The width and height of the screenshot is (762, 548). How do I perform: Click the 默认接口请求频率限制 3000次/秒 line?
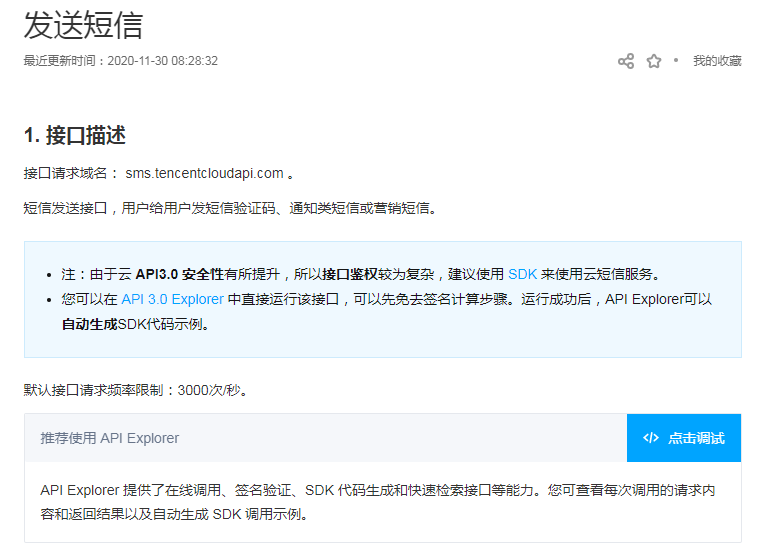coord(136,390)
